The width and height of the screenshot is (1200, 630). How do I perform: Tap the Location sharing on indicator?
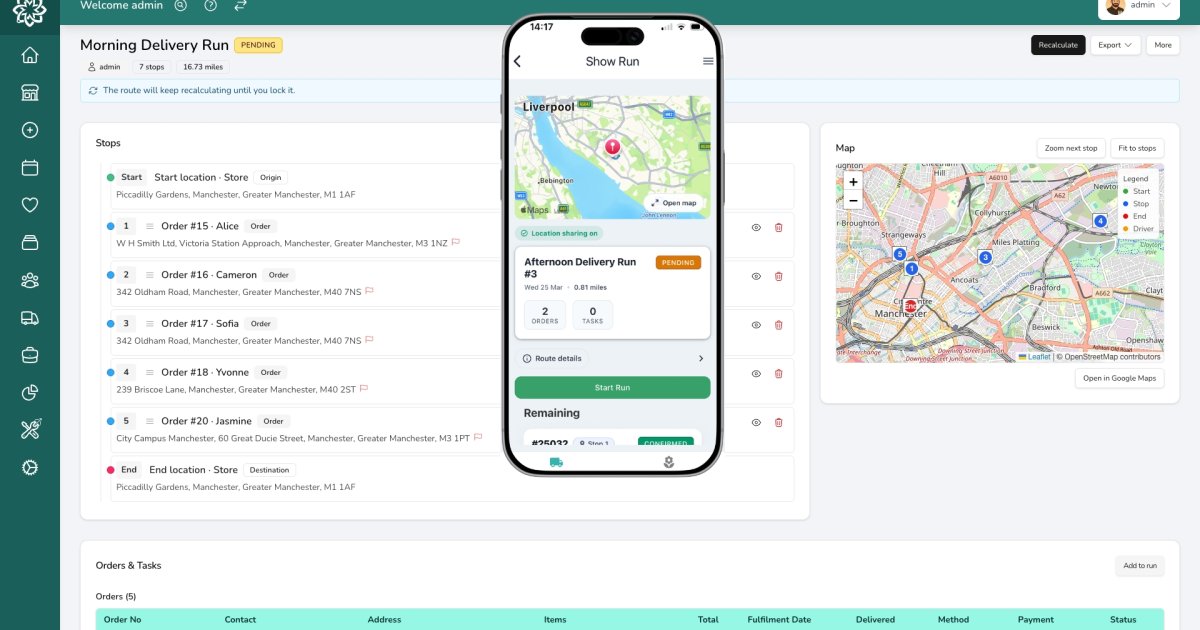coord(560,233)
